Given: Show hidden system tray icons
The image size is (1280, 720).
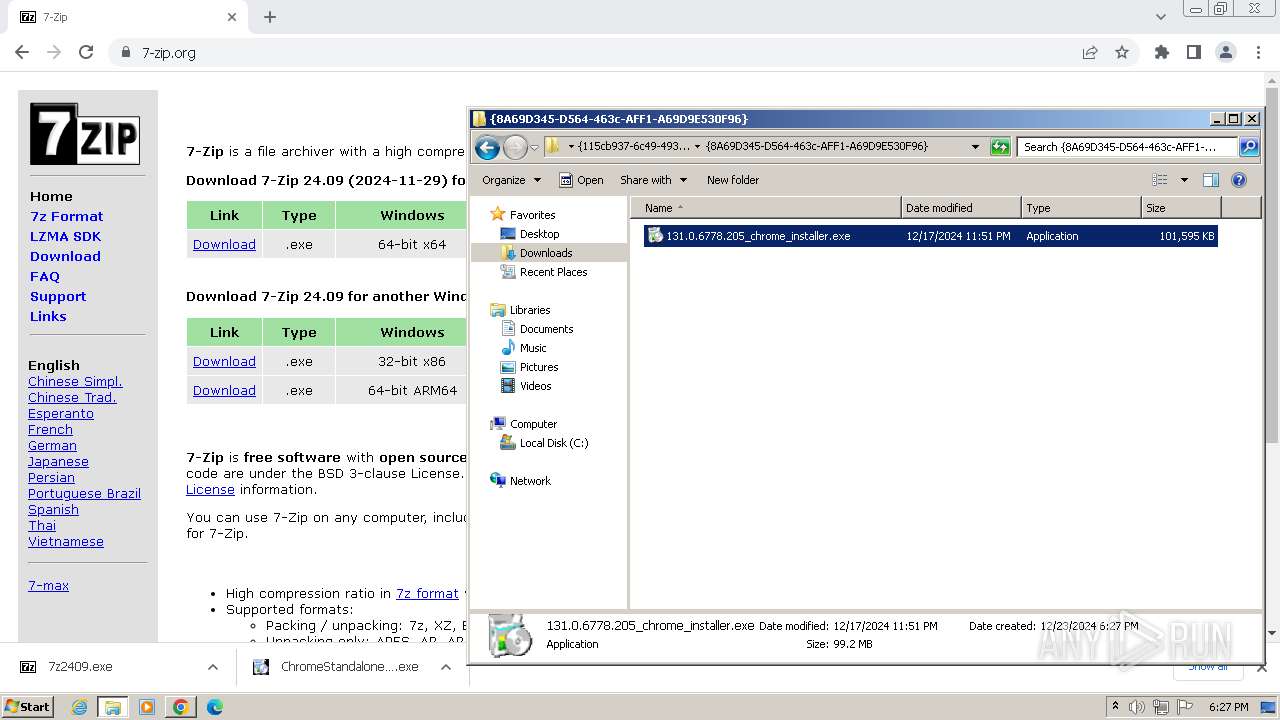Looking at the screenshot, I should (x=1115, y=707).
